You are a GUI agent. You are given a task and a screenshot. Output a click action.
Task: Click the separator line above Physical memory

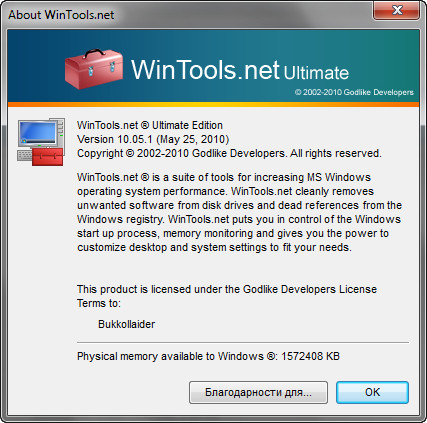243,342
